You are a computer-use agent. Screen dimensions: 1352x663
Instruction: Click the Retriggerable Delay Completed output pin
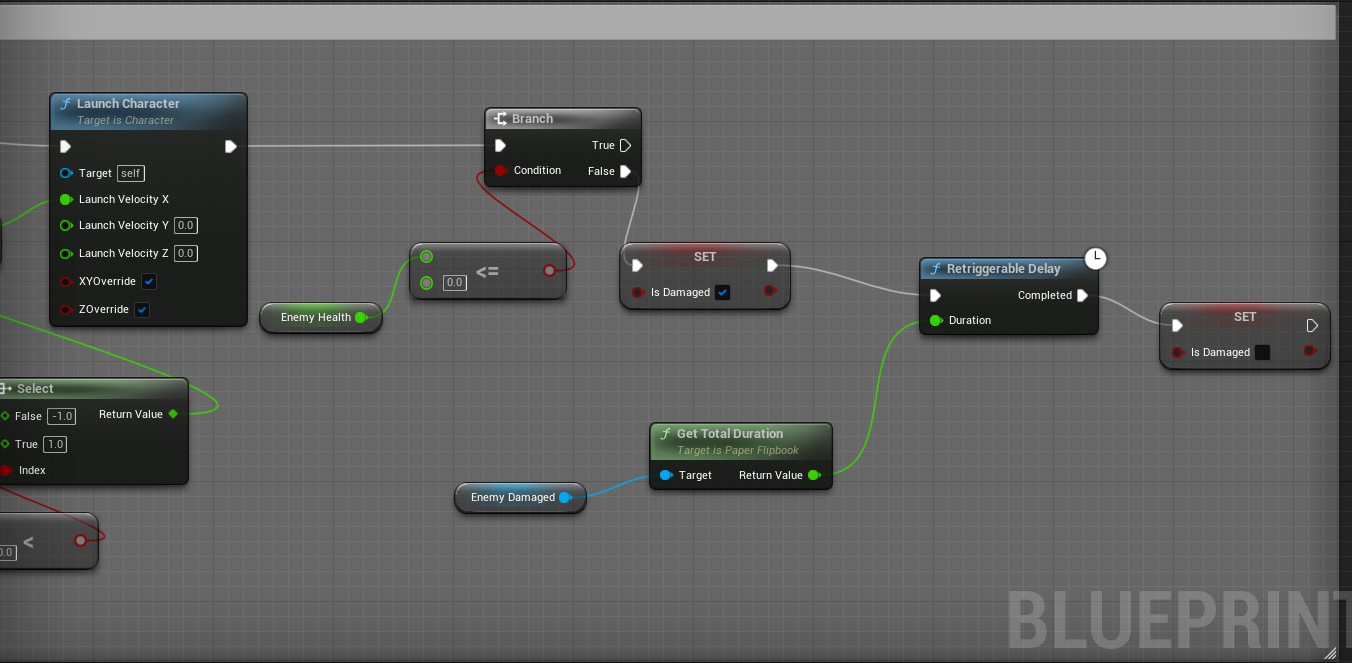click(x=1082, y=296)
